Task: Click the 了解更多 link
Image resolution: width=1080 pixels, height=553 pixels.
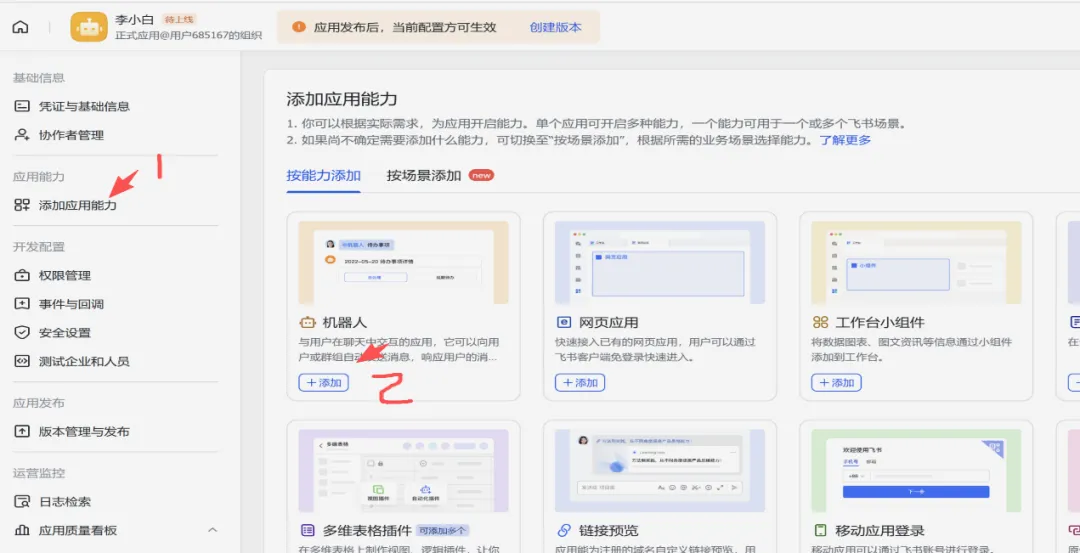Action: point(844,140)
